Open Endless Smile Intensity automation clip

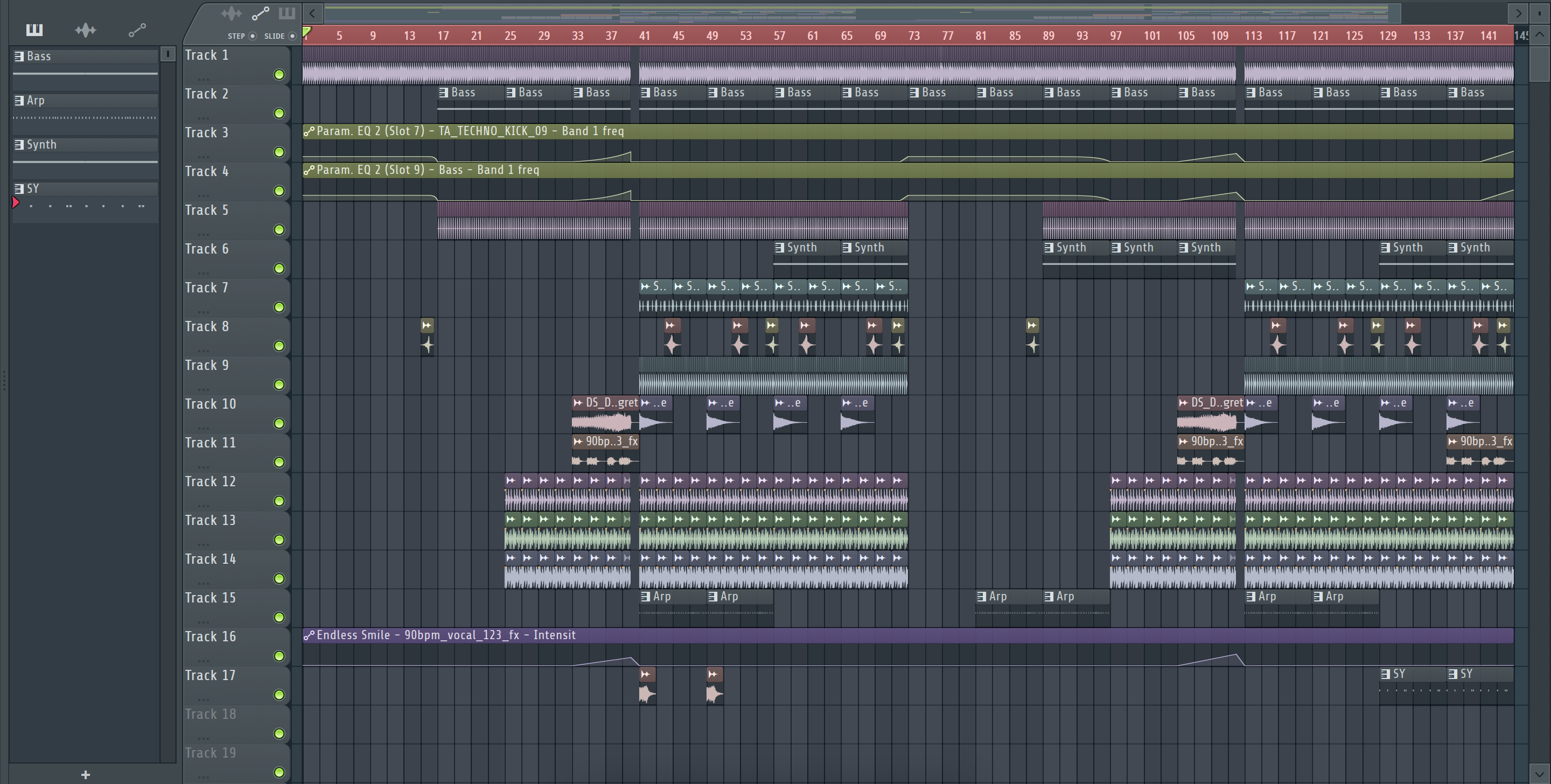click(908, 647)
